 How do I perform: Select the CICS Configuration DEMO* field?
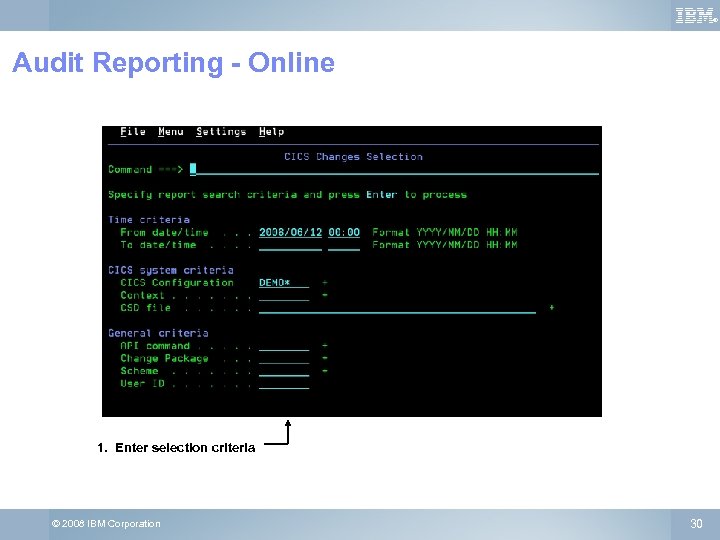(284, 283)
